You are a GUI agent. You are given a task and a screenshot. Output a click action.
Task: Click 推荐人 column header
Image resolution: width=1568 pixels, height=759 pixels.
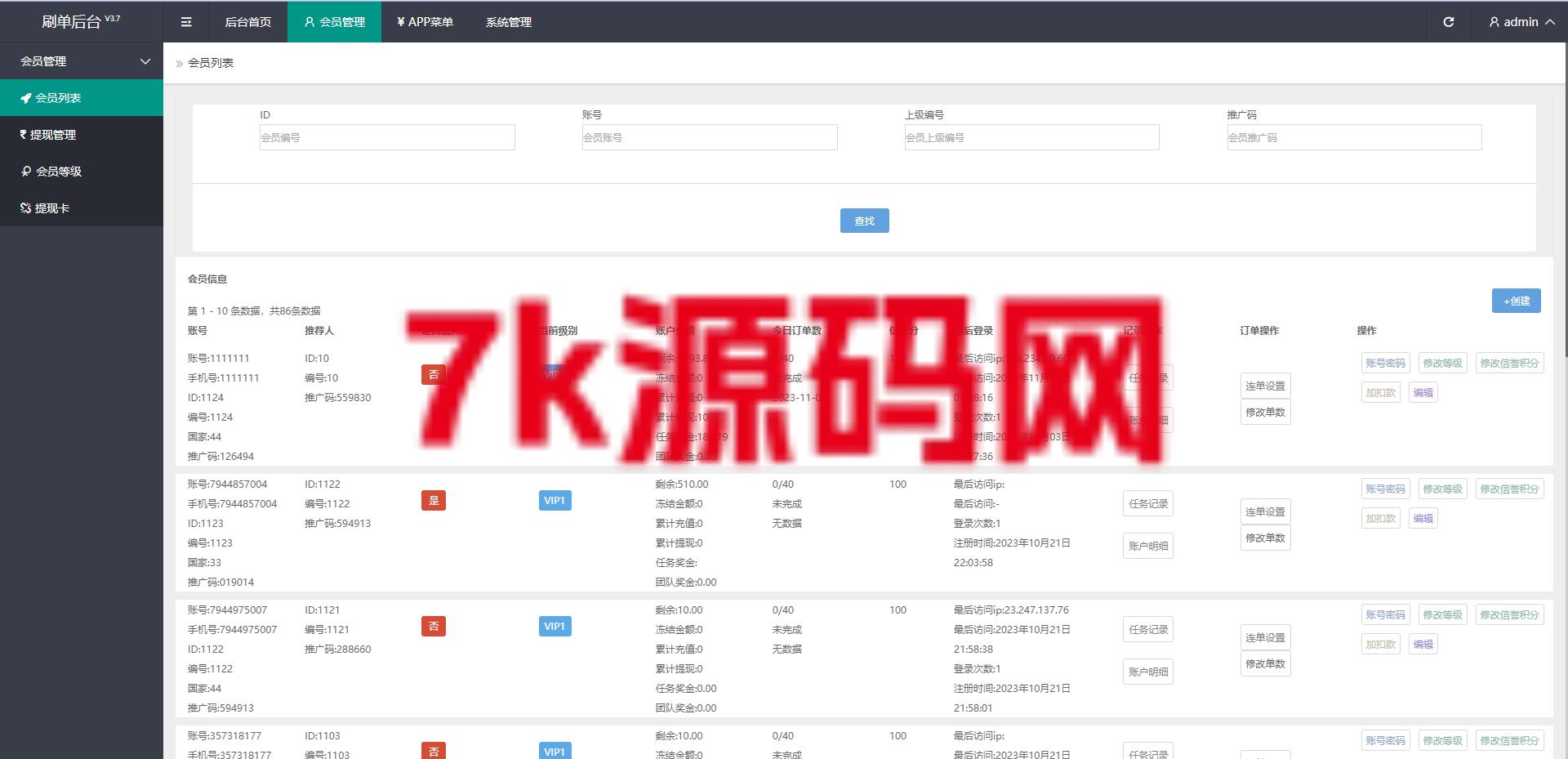(x=319, y=331)
